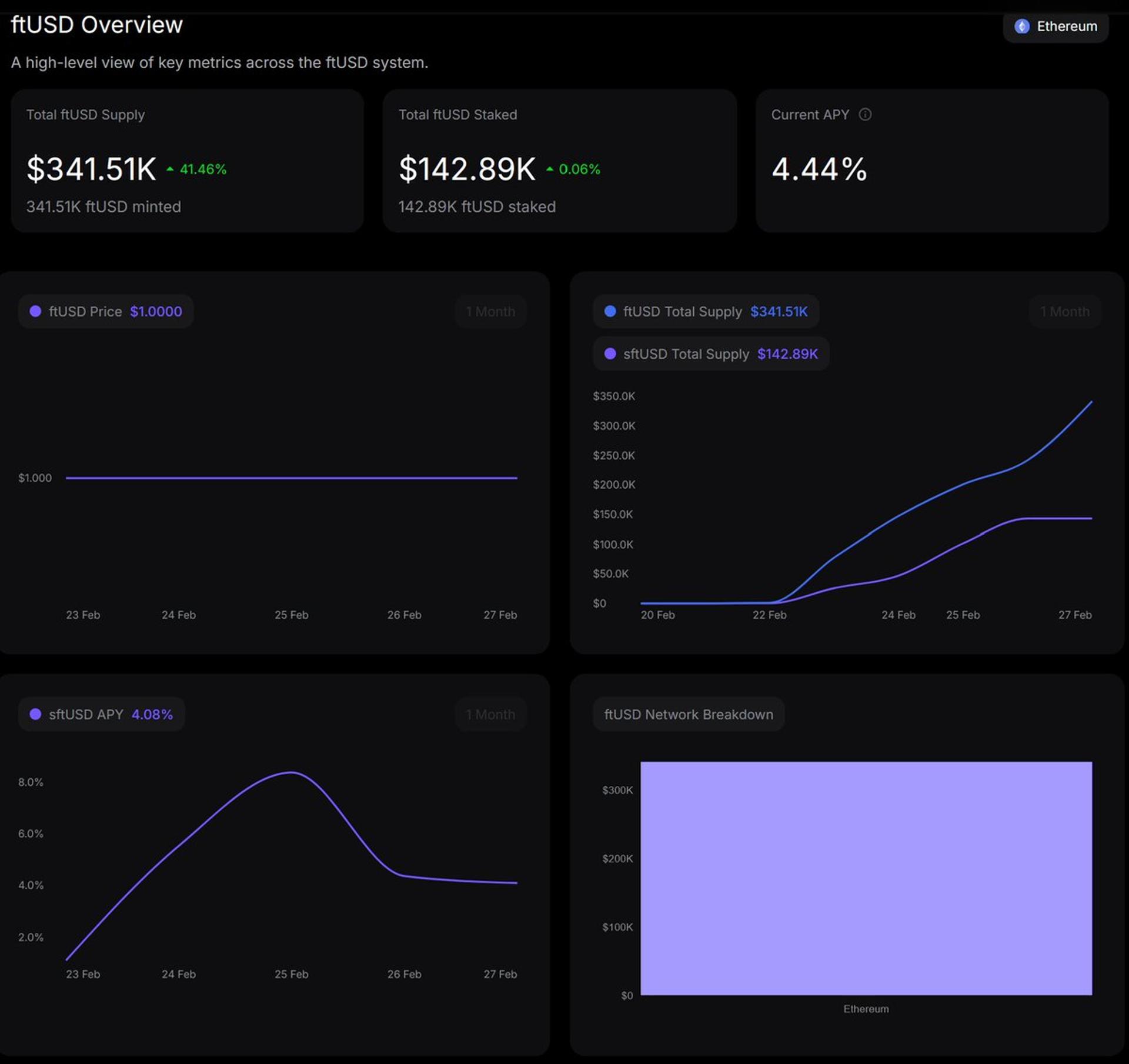Open 1 Month range on APY chart
Image resolution: width=1129 pixels, height=1064 pixels.
[x=490, y=714]
